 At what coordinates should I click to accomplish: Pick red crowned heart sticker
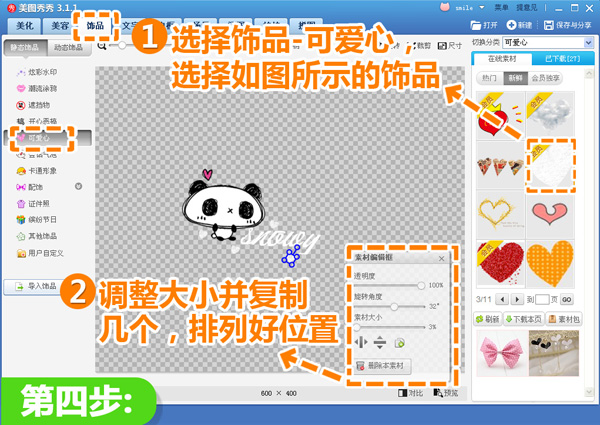(x=500, y=115)
